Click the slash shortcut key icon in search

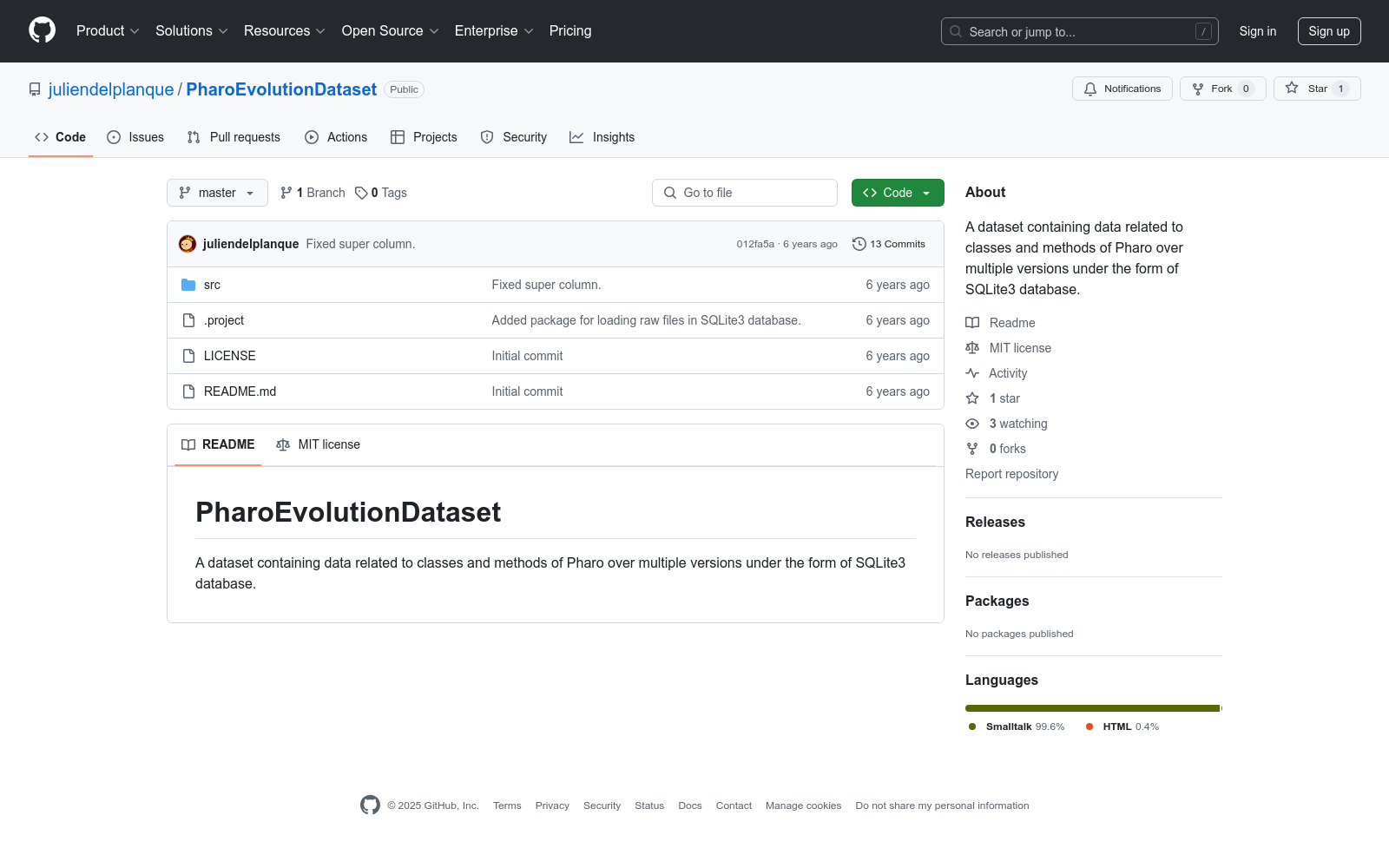[1203, 31]
